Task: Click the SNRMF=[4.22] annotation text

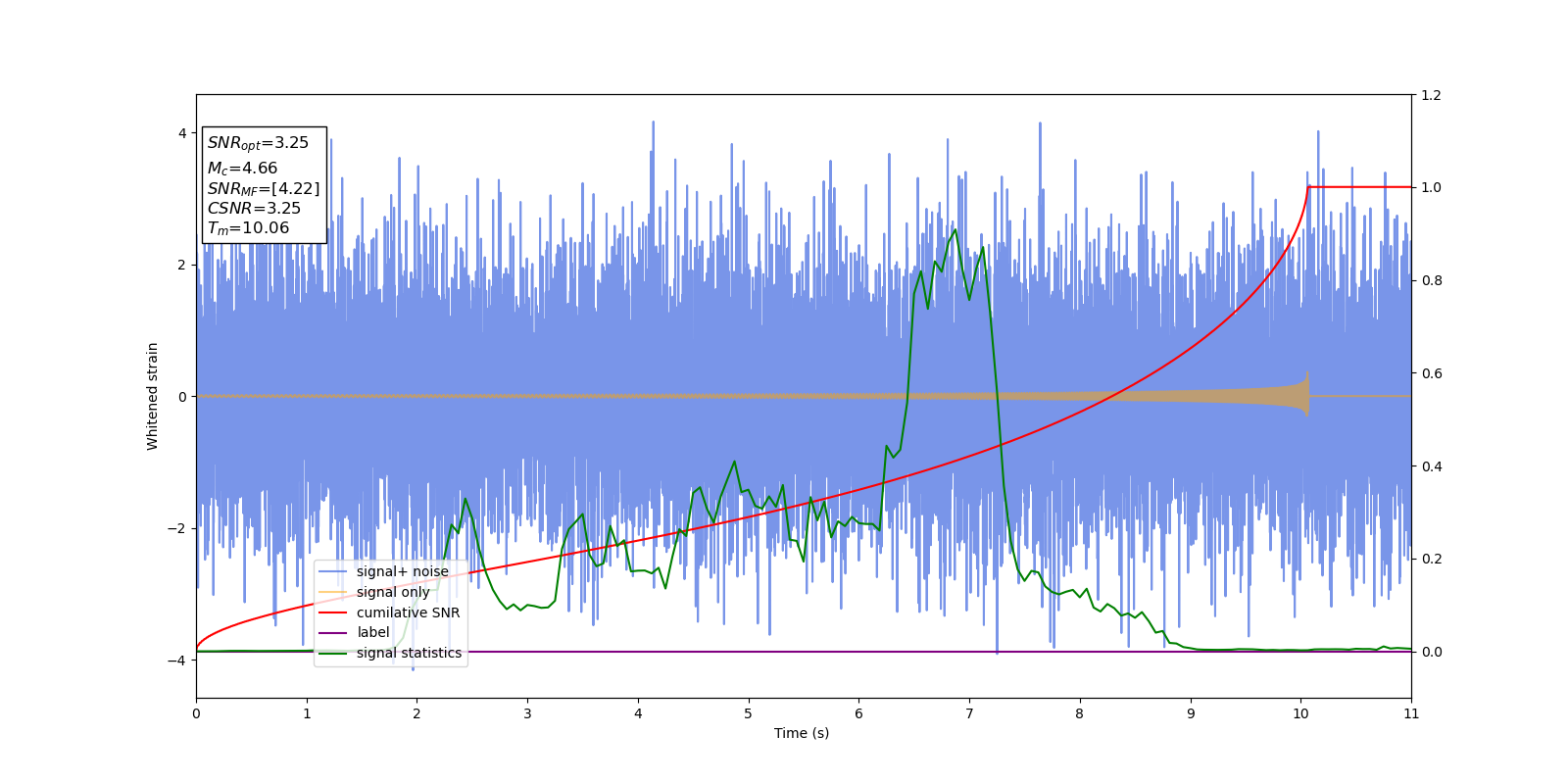Action: (x=264, y=189)
